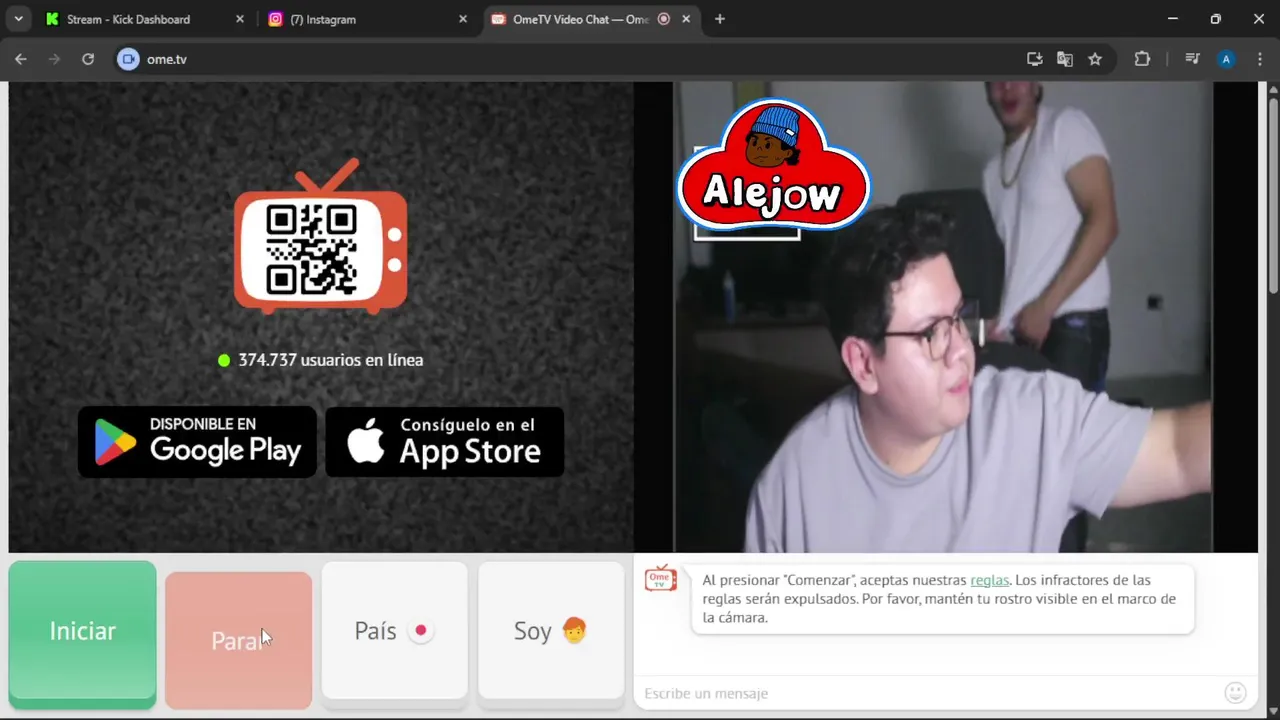Image resolution: width=1280 pixels, height=720 pixels.
Task: Expand the tab search dropdown arrow
Action: 18,19
